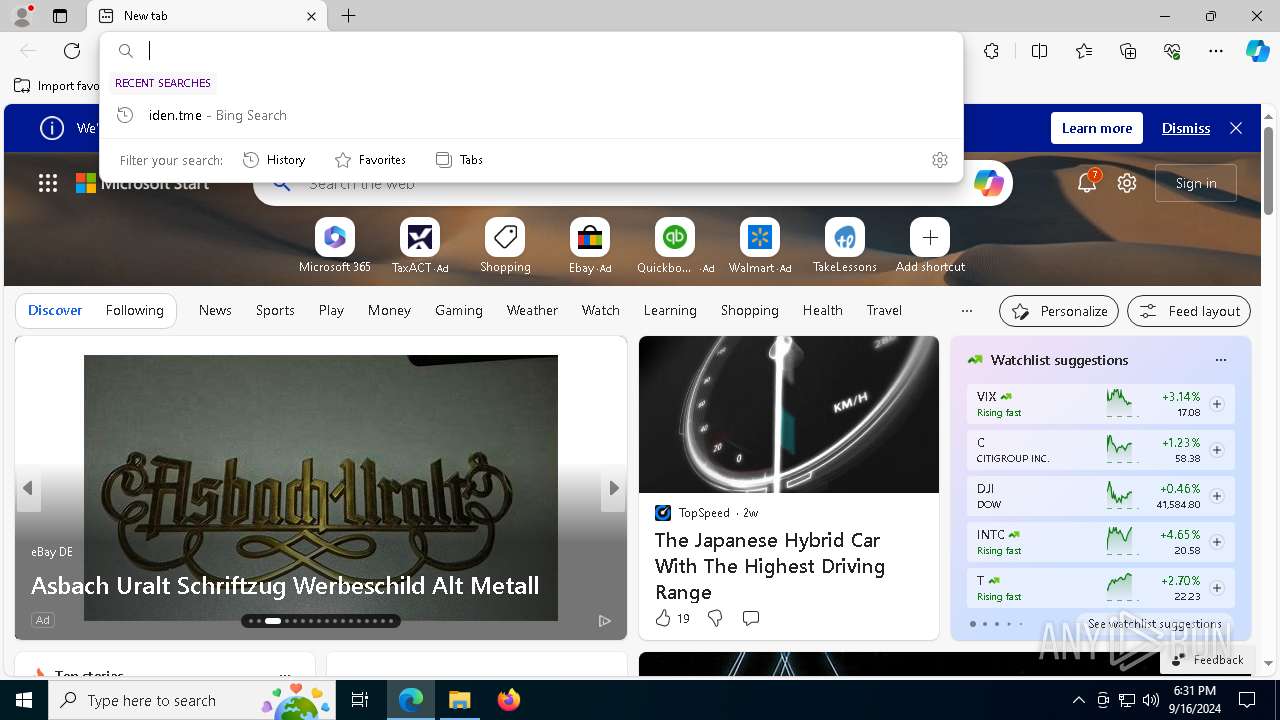This screenshot has width=1280, height=720.
Task: Open the Edge profile icon
Action: pyautogui.click(x=22, y=16)
